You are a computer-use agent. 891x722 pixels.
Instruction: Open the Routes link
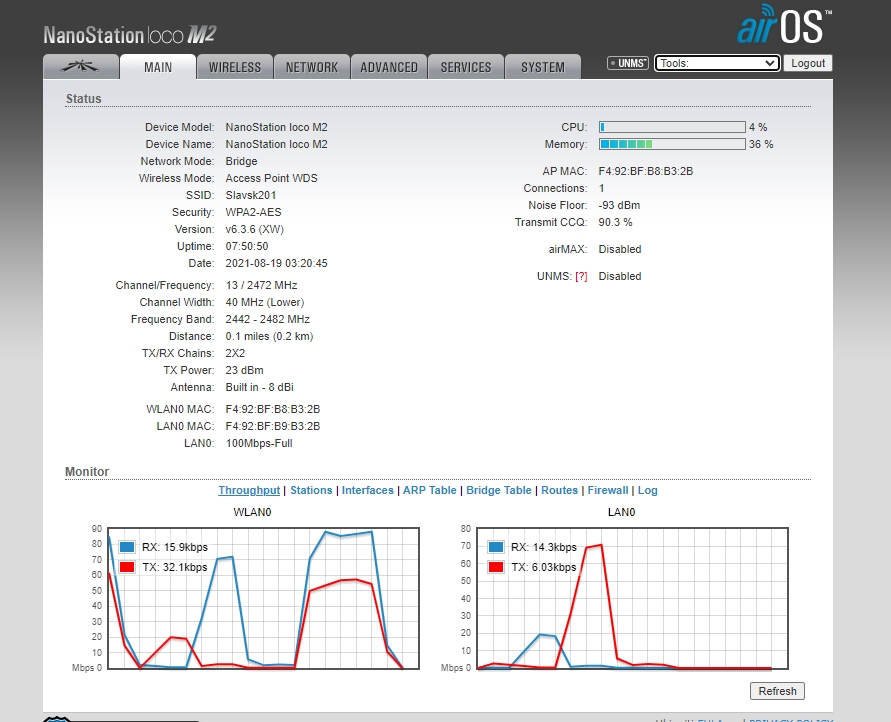pos(559,490)
